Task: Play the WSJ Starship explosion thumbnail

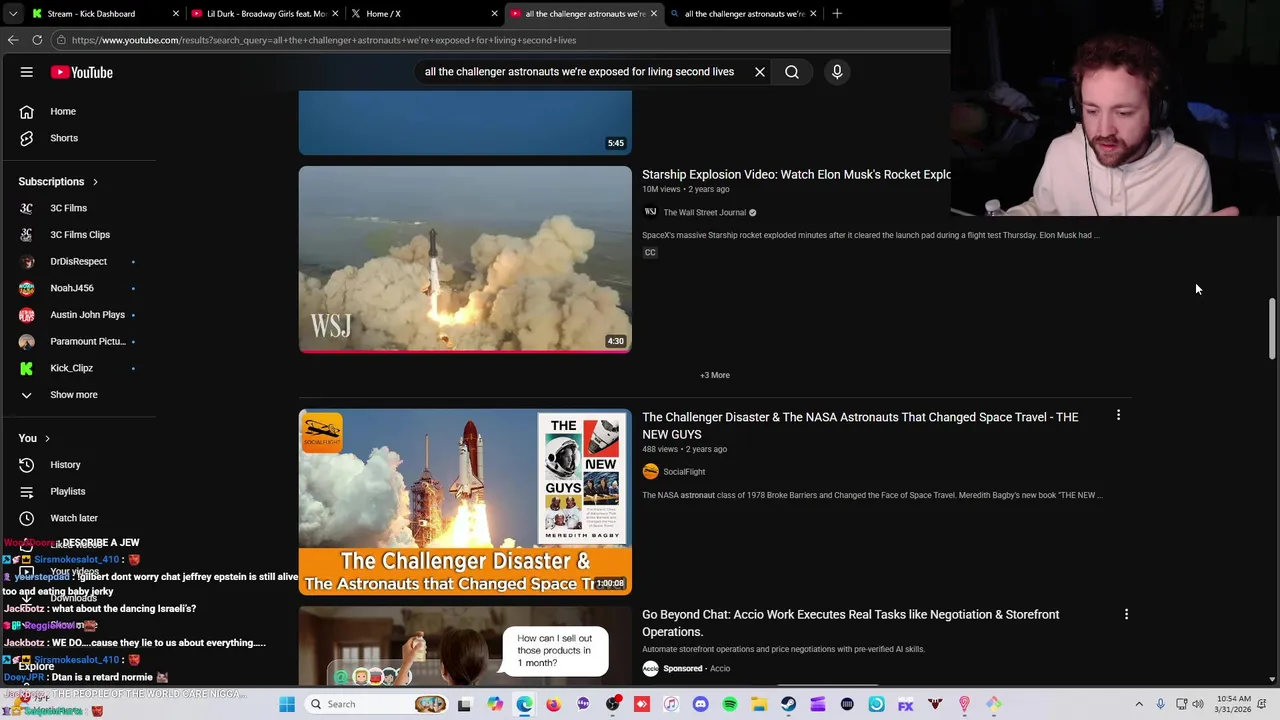Action: [x=465, y=259]
